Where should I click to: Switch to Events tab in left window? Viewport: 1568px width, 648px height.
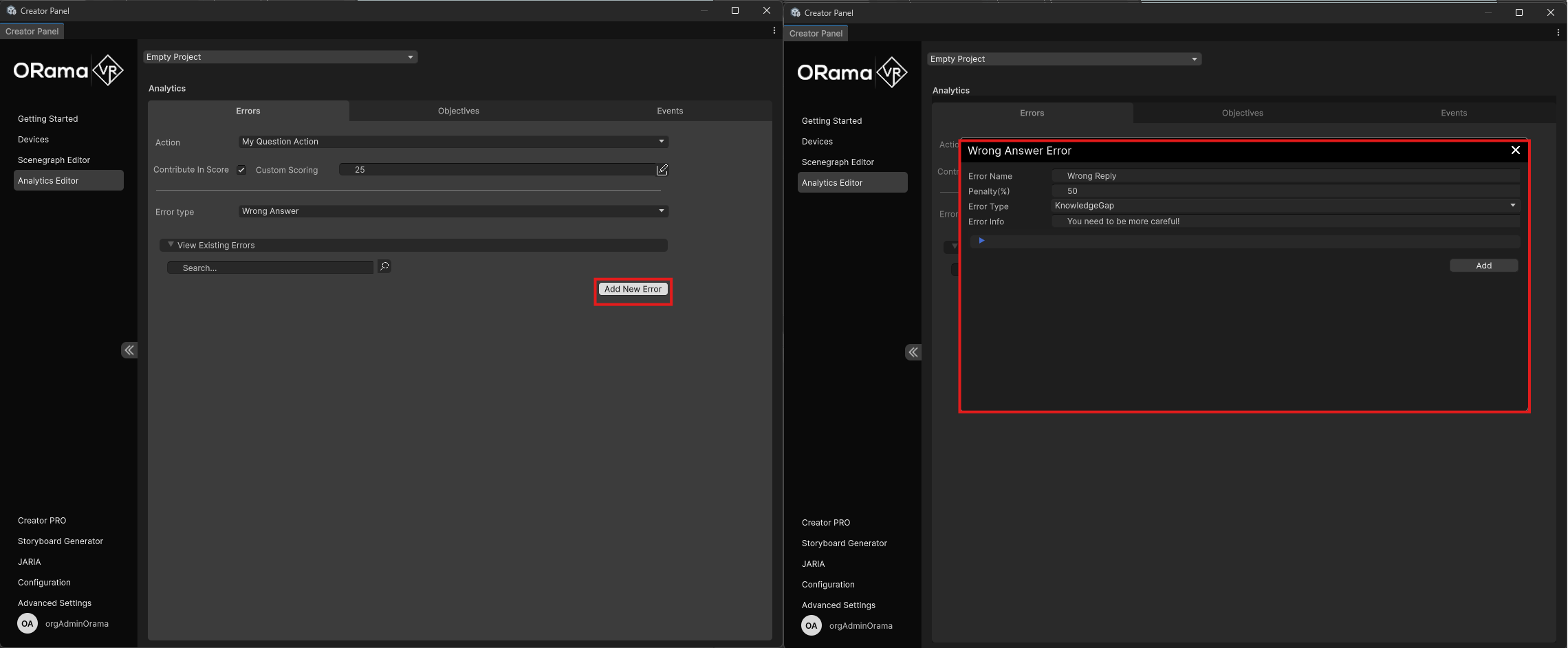[x=670, y=111]
